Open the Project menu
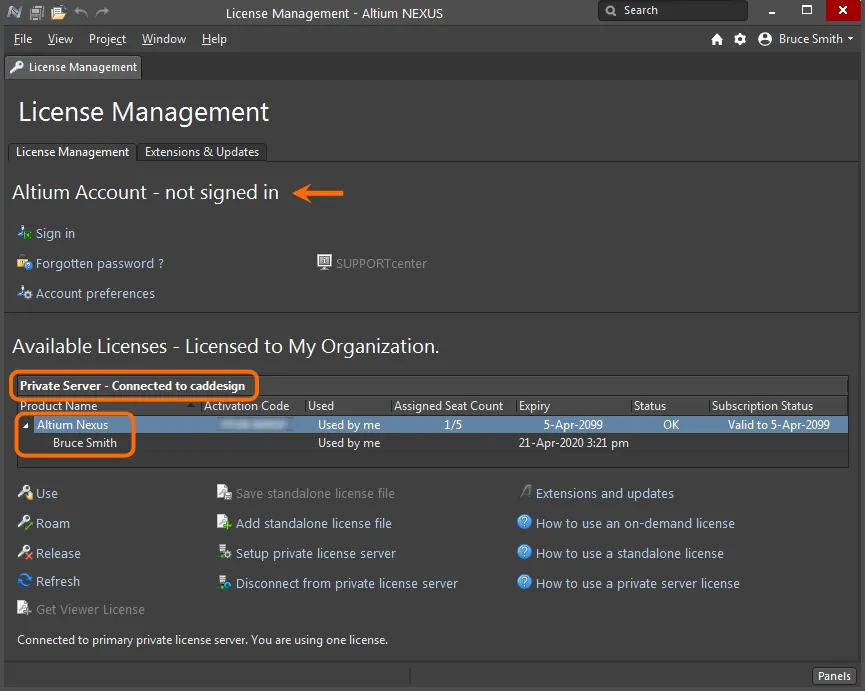The image size is (865, 691). [107, 39]
